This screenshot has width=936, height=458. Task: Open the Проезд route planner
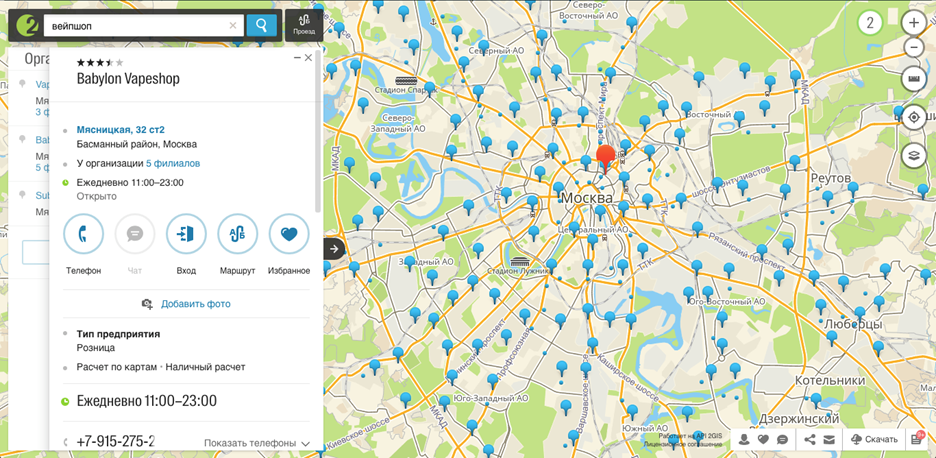tap(304, 26)
